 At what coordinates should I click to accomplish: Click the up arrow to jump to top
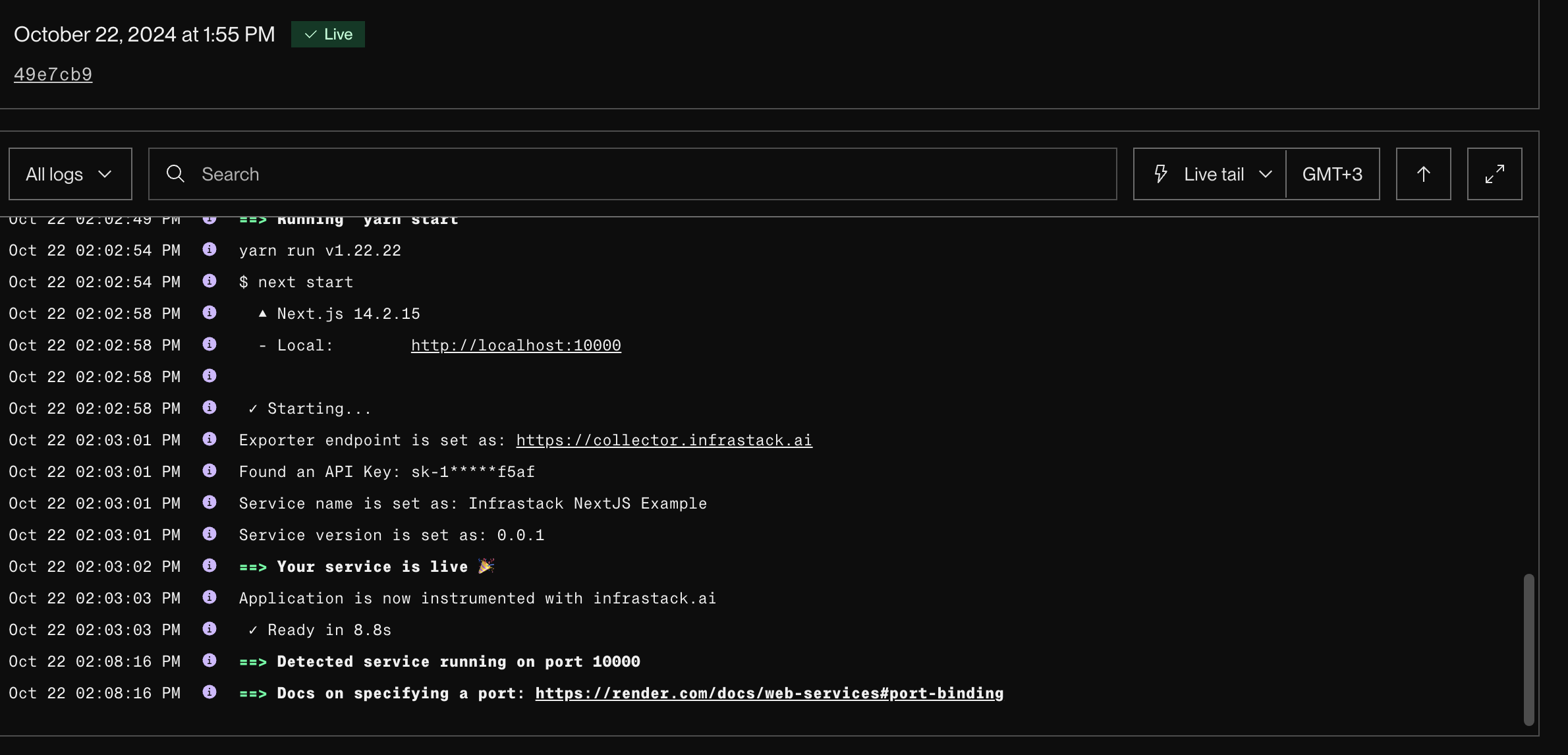pos(1423,173)
